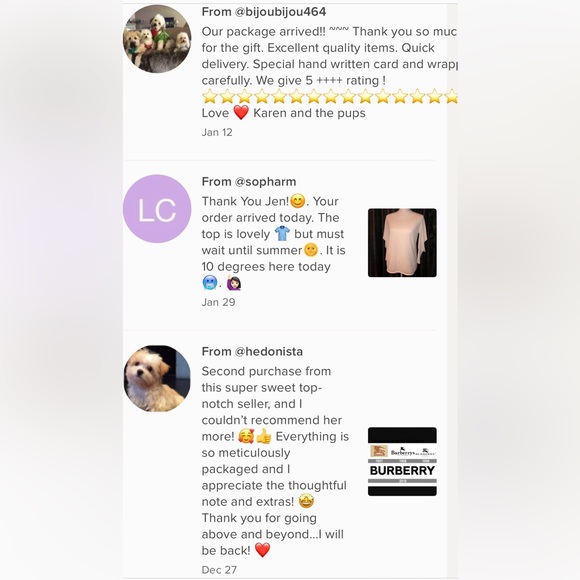Viewport: 580px width, 580px height.
Task: Open the @bijoubijou464 username link
Action: point(280,12)
